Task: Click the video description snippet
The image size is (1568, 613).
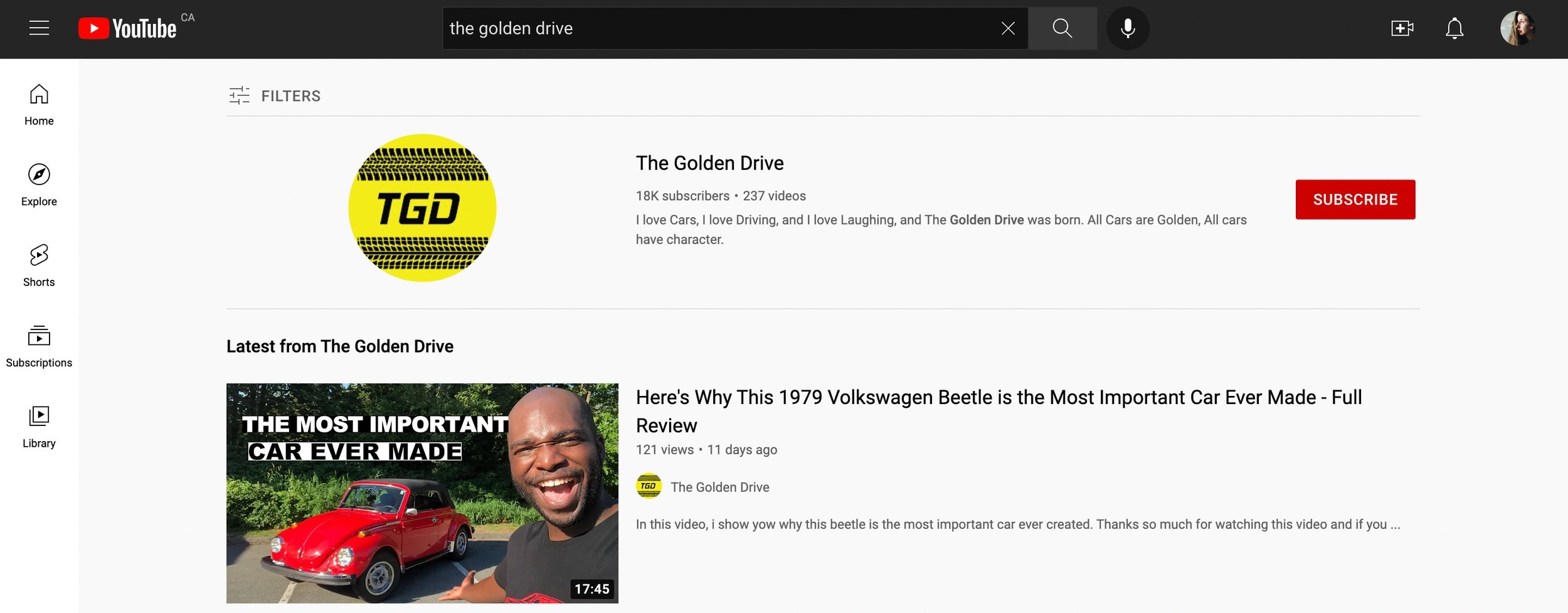Action: tap(1017, 524)
